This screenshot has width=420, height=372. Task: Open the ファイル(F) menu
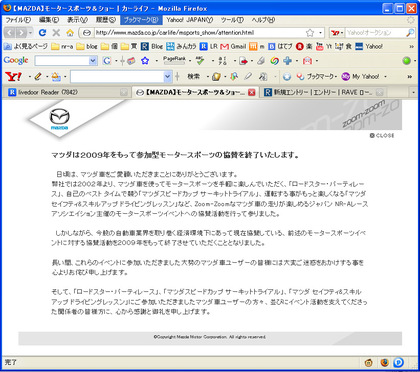[x=18, y=20]
